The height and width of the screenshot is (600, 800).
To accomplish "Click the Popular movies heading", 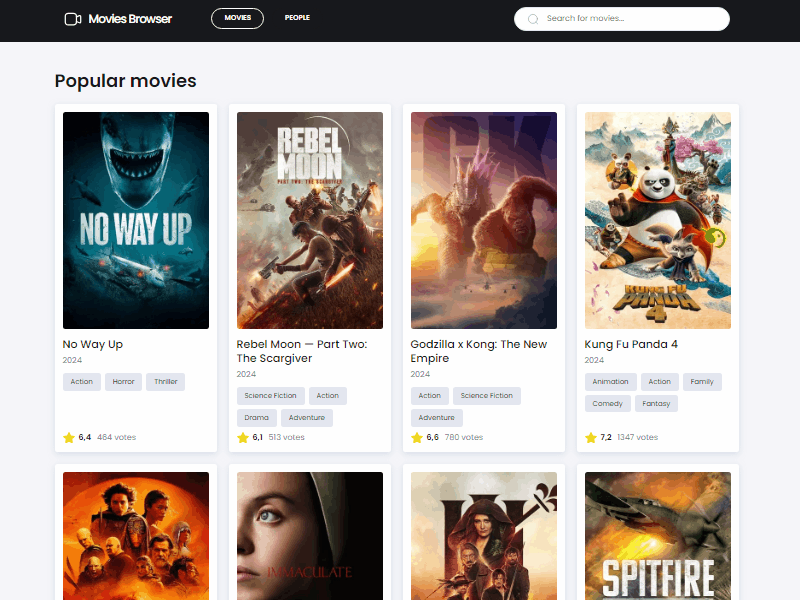I will (x=126, y=81).
